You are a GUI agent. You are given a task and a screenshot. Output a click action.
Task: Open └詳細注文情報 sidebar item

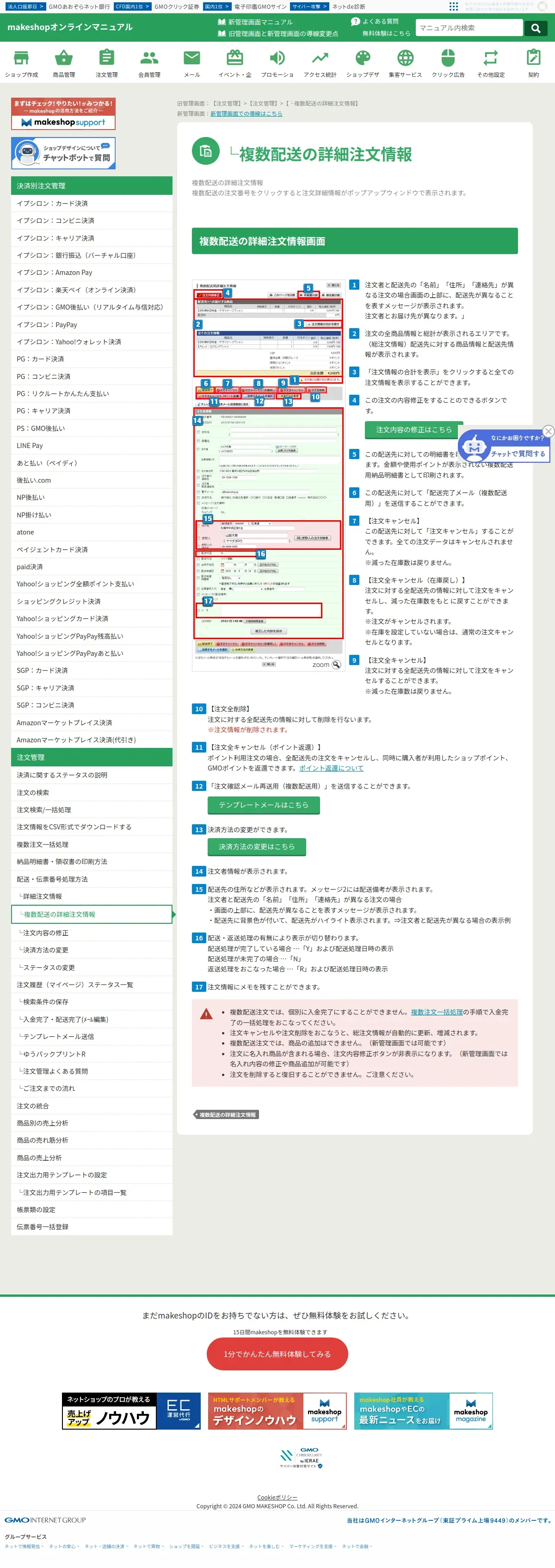click(91, 896)
